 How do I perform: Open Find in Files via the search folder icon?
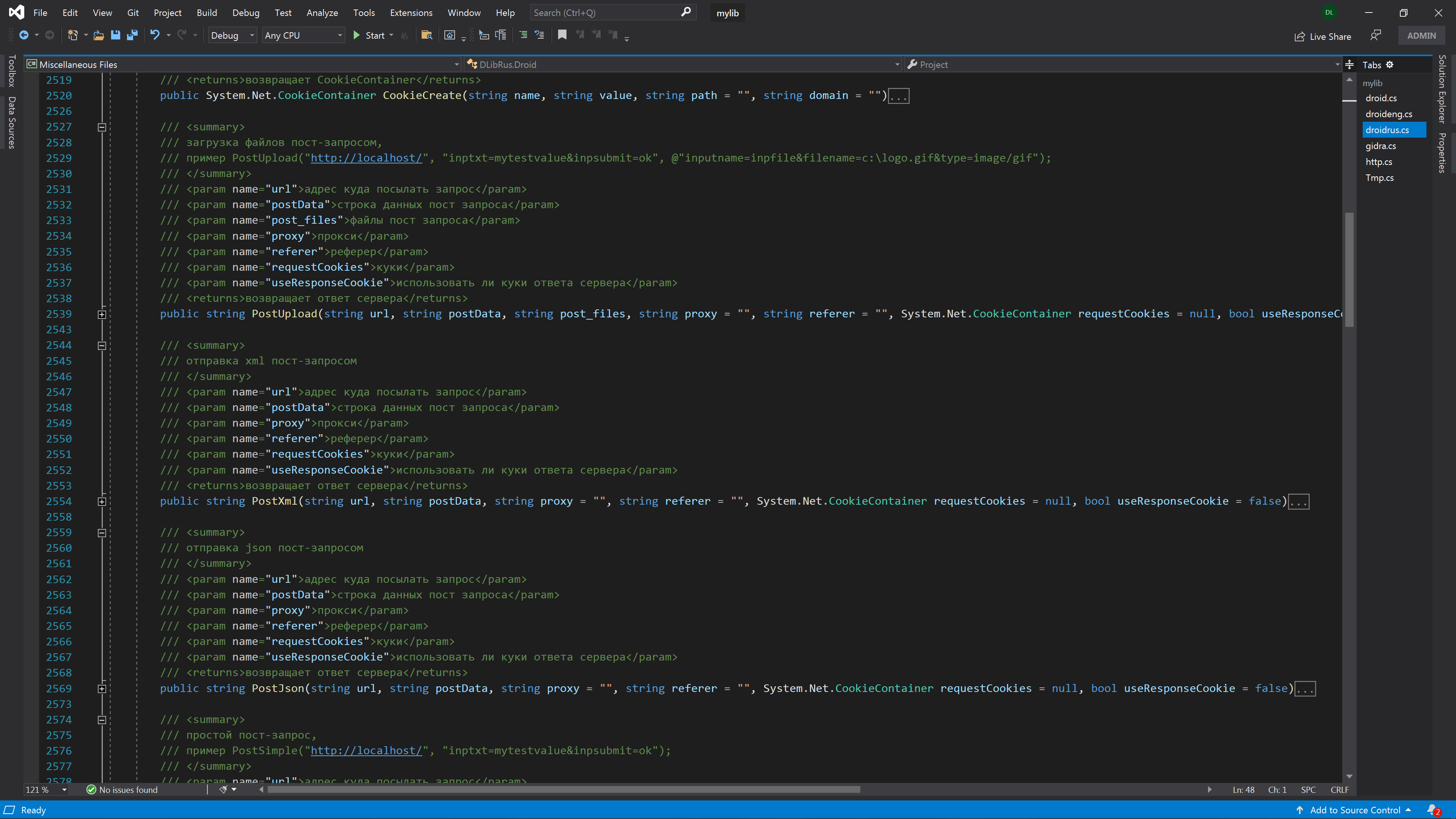coord(427,35)
